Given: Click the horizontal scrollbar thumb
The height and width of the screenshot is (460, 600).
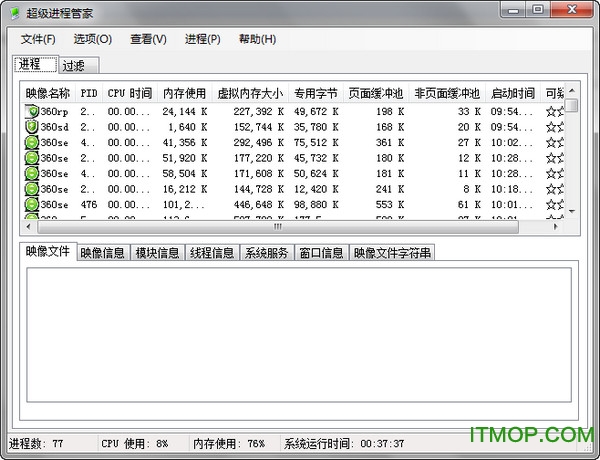Looking at the screenshot, I should (x=278, y=227).
